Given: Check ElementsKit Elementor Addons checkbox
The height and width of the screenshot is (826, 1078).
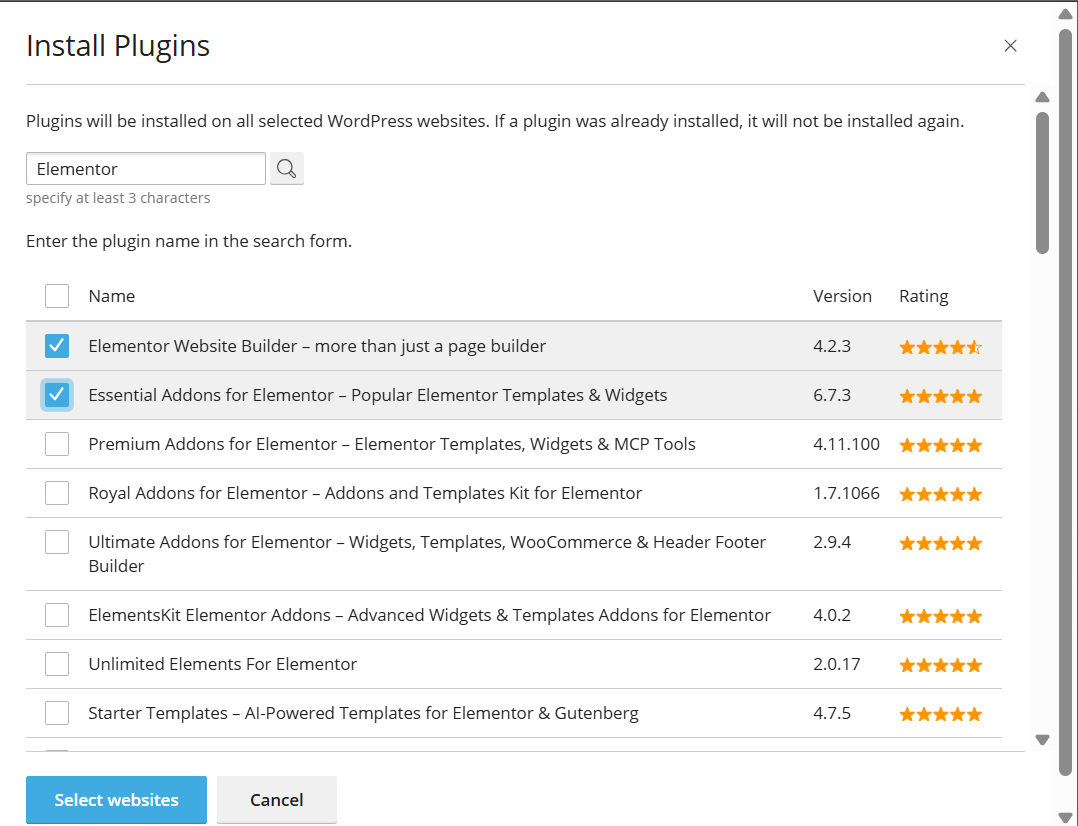Looking at the screenshot, I should [57, 615].
